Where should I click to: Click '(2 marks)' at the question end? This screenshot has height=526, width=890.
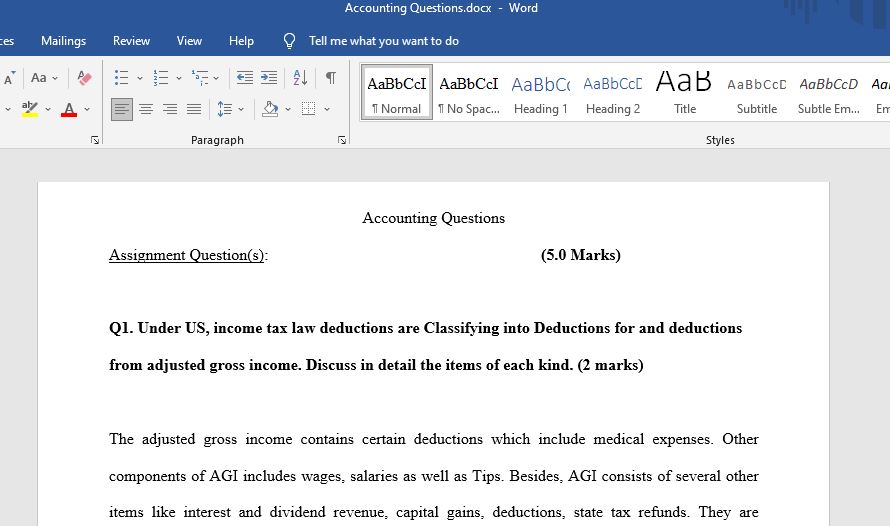611,365
